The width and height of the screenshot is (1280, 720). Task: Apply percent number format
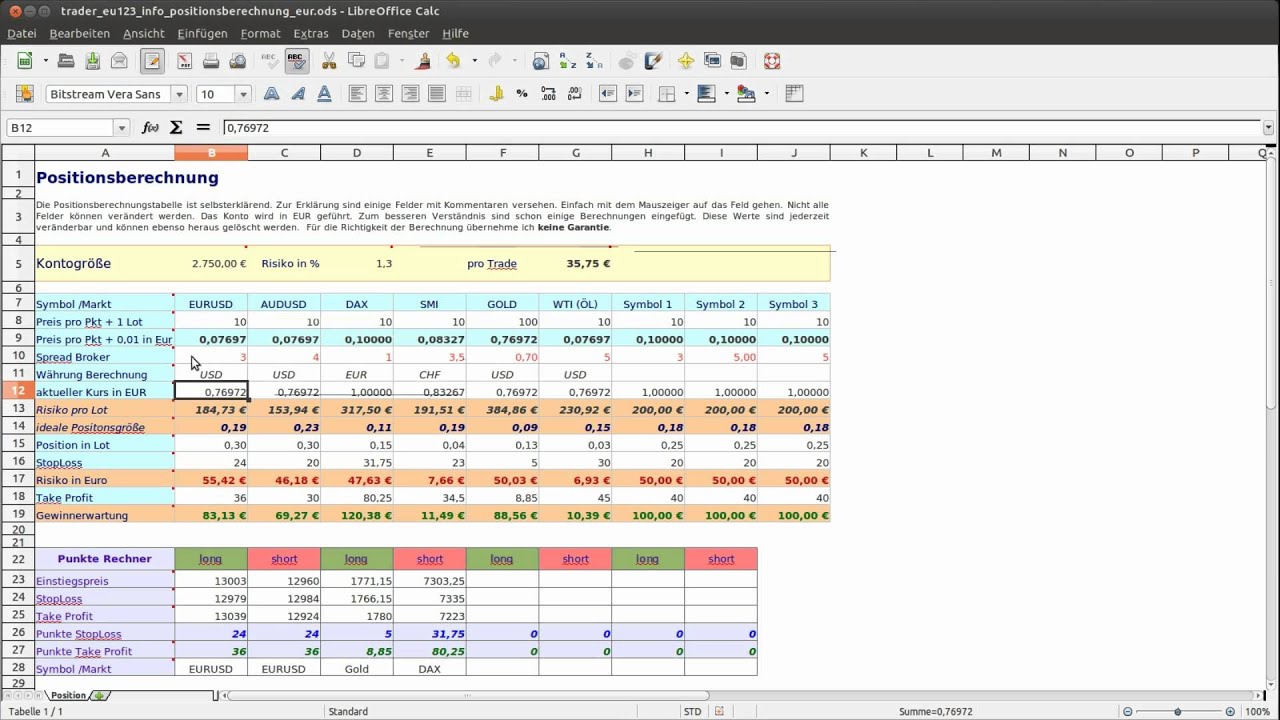(x=522, y=94)
